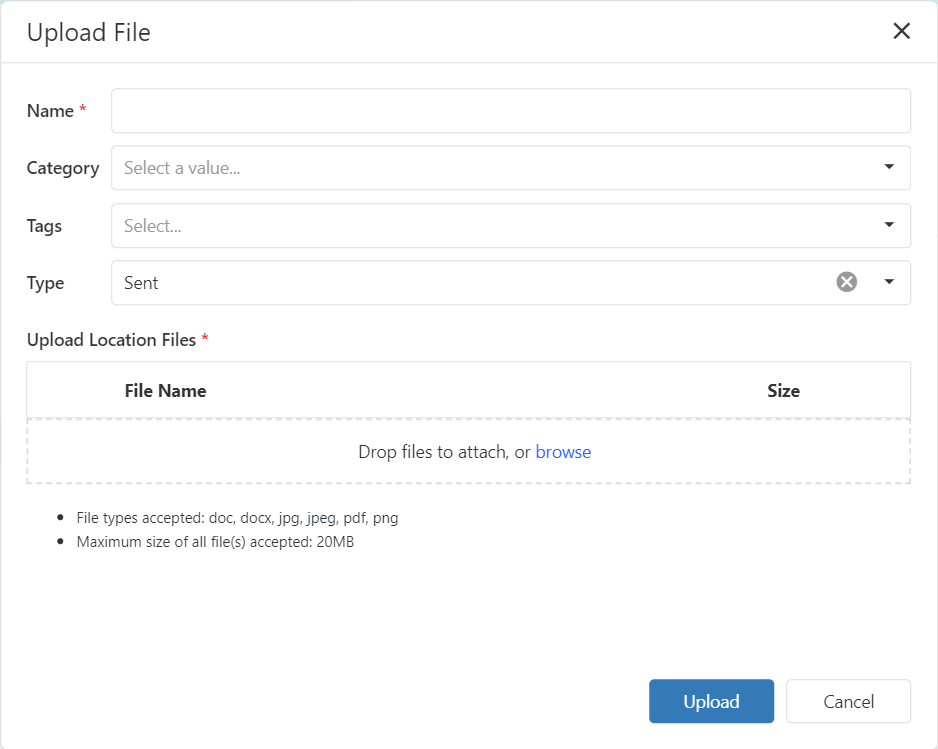Click the Size column header
Image resolution: width=938 pixels, height=749 pixels.
click(x=784, y=391)
